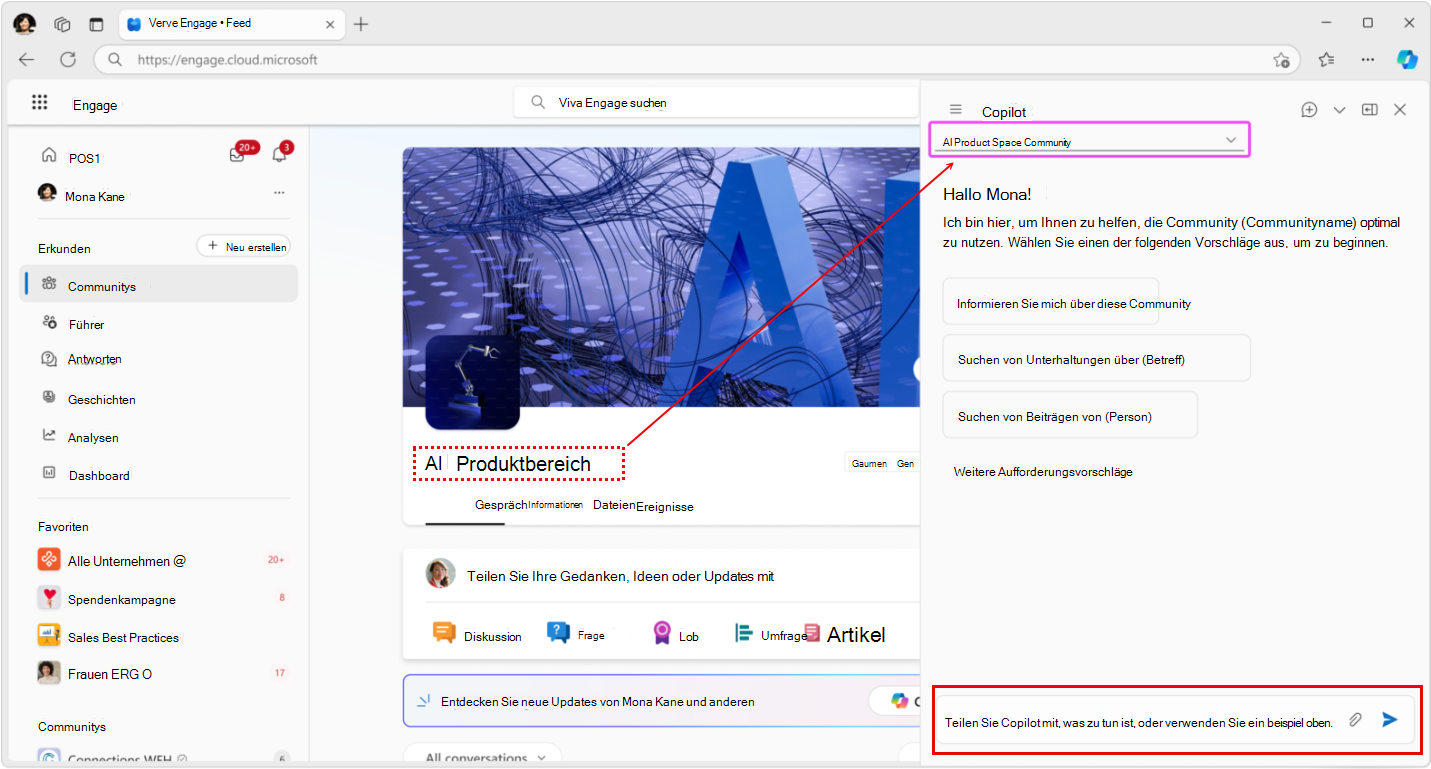Open the inbox icon with 20+ badge
Screen dimensions: 1431x769
(x=237, y=154)
